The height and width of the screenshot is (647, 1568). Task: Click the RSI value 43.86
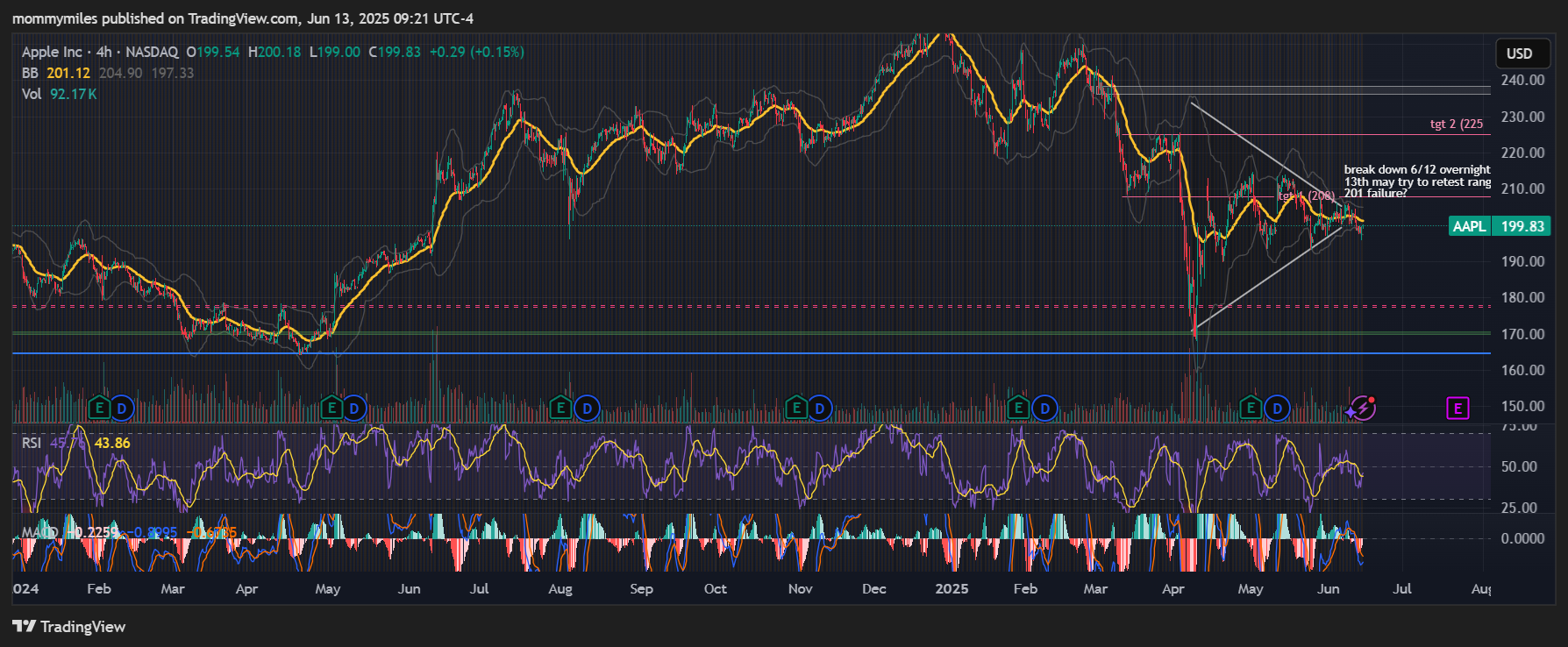[x=112, y=443]
